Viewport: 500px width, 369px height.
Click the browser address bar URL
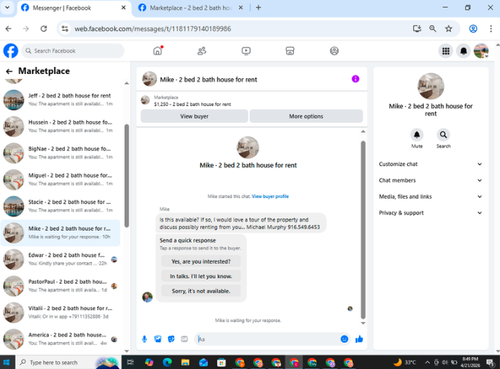click(x=152, y=29)
